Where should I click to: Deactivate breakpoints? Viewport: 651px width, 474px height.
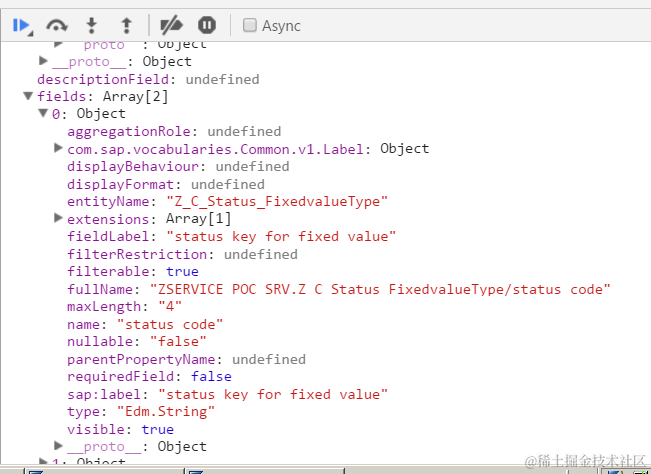coord(171,26)
